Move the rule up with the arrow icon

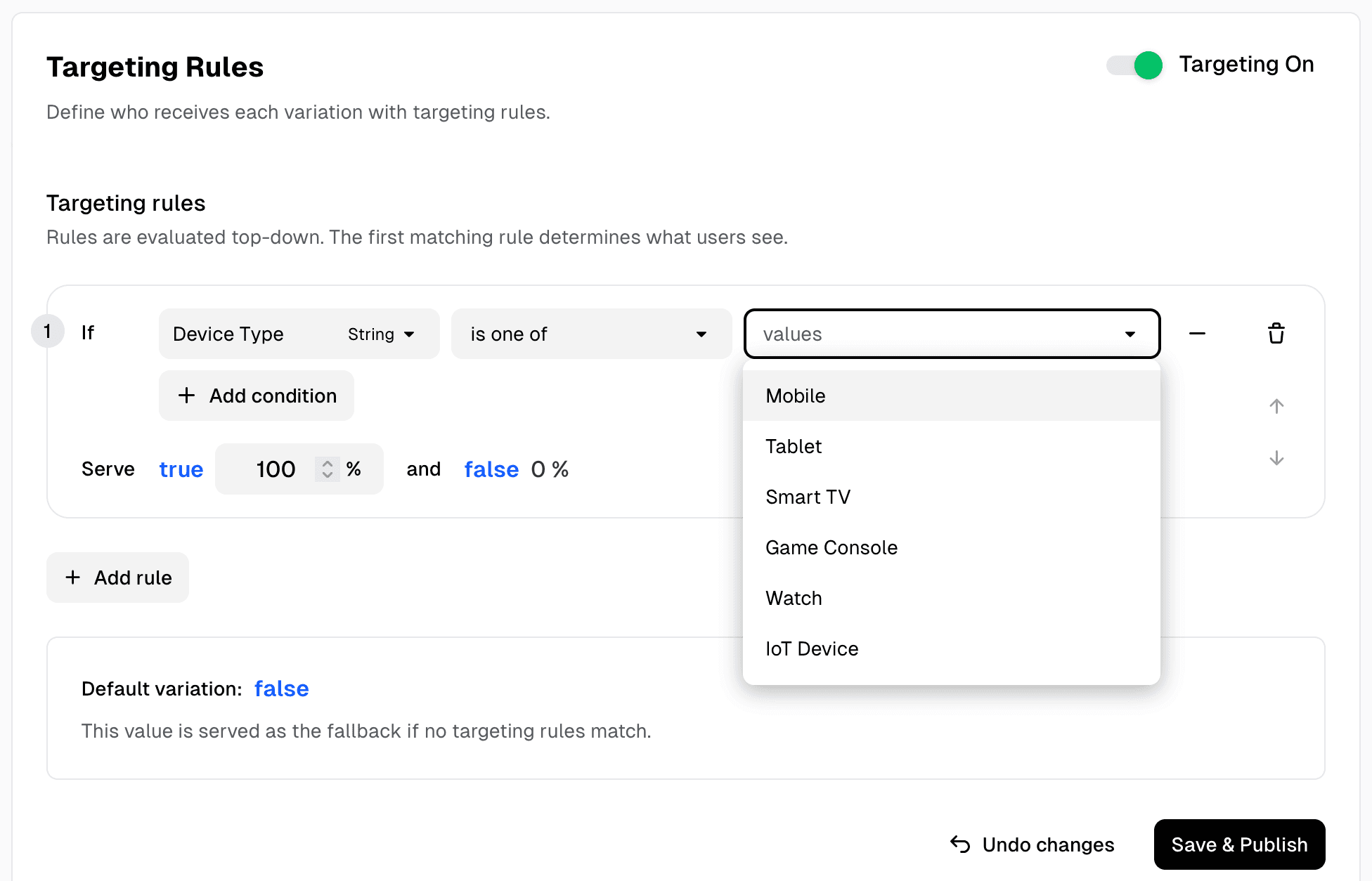[1276, 406]
